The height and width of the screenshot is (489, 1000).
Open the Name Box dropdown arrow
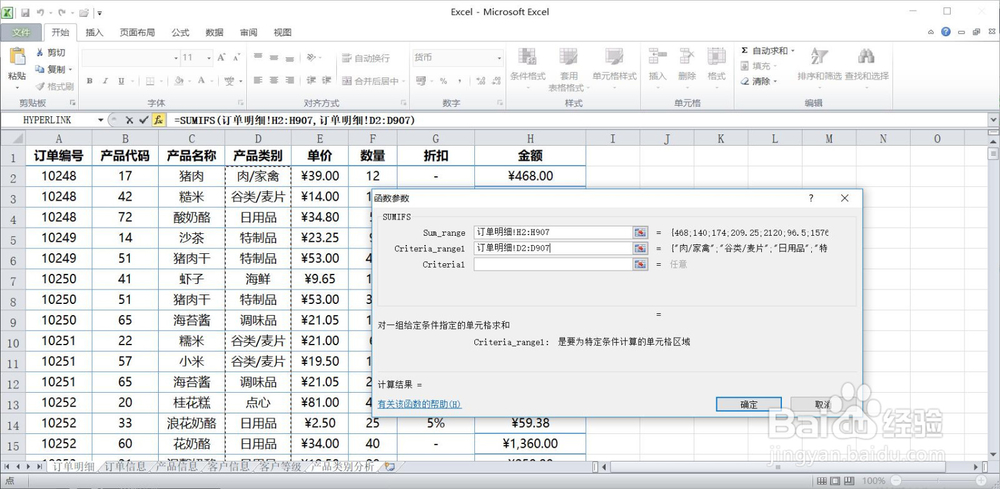point(101,120)
